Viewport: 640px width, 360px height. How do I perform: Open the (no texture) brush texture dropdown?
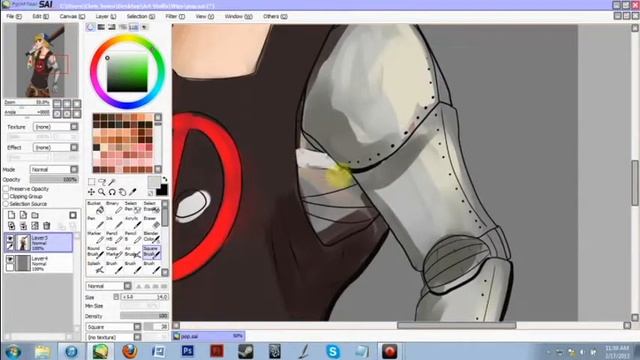tap(113, 337)
